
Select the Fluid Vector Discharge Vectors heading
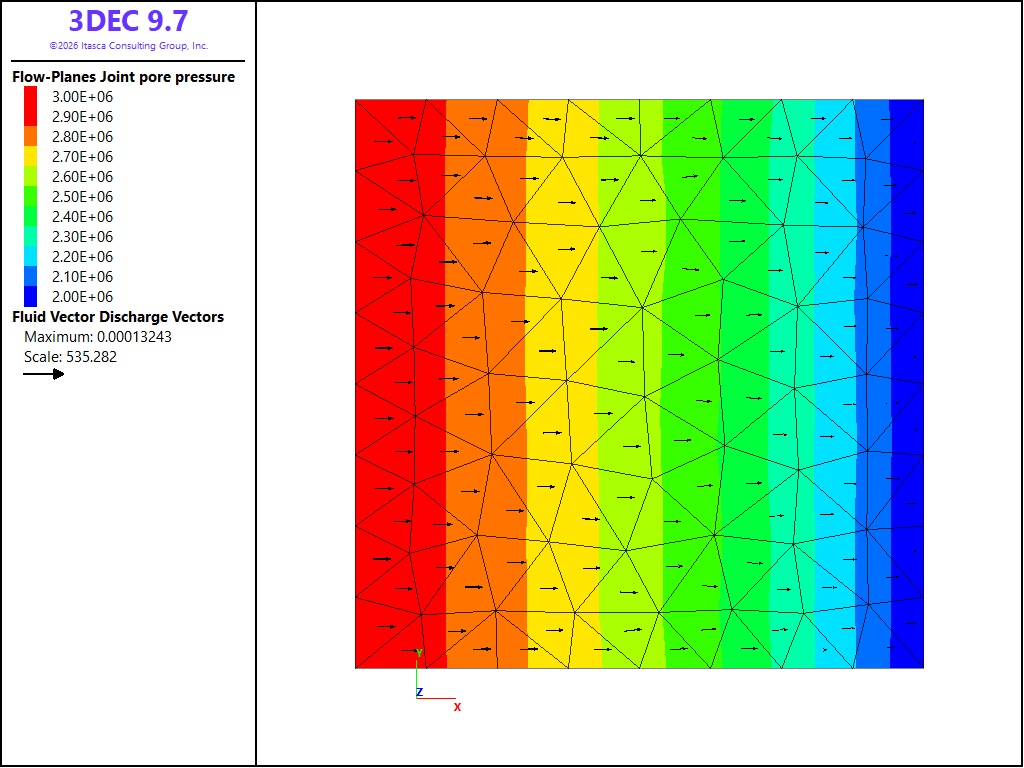click(118, 317)
